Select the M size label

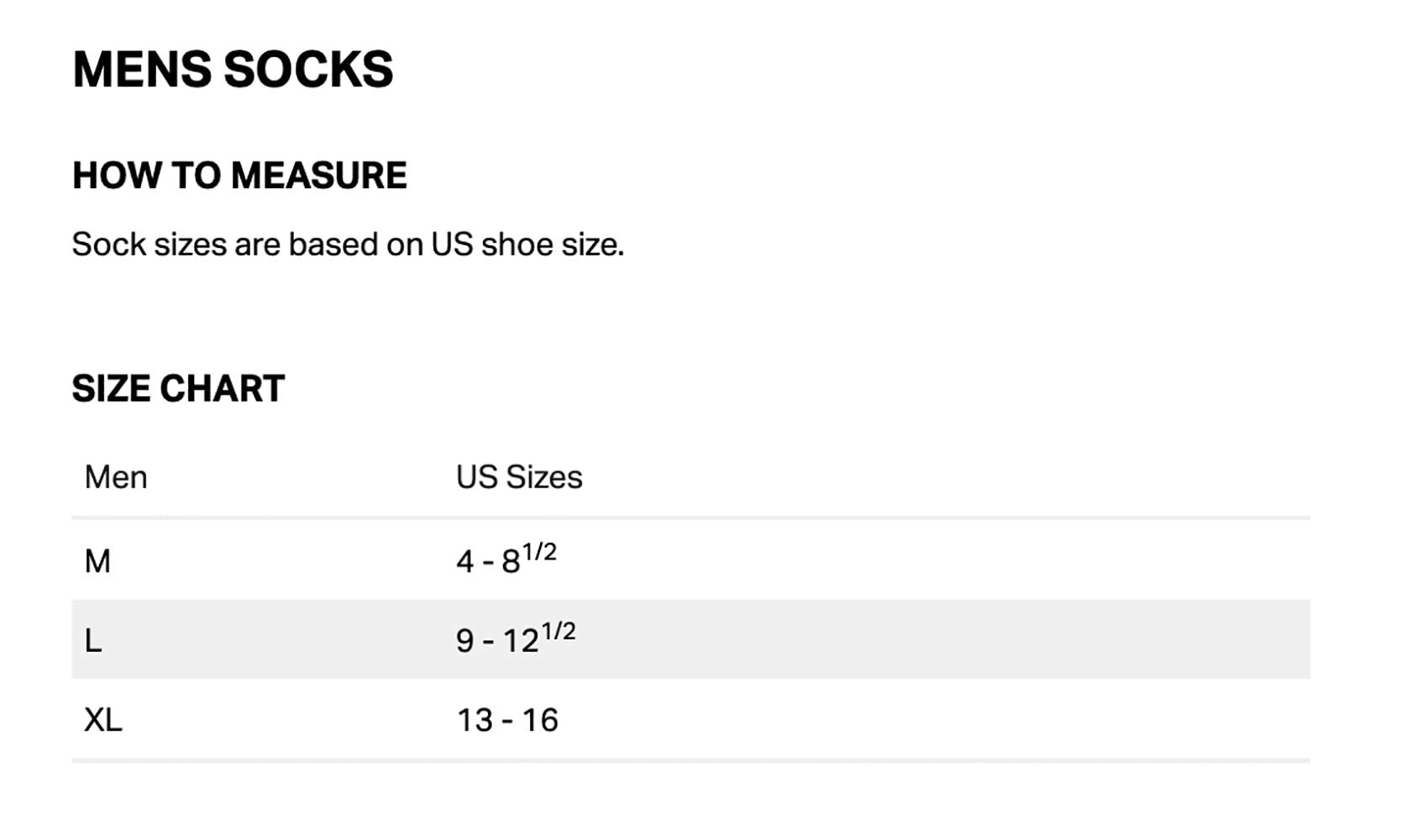coord(97,561)
